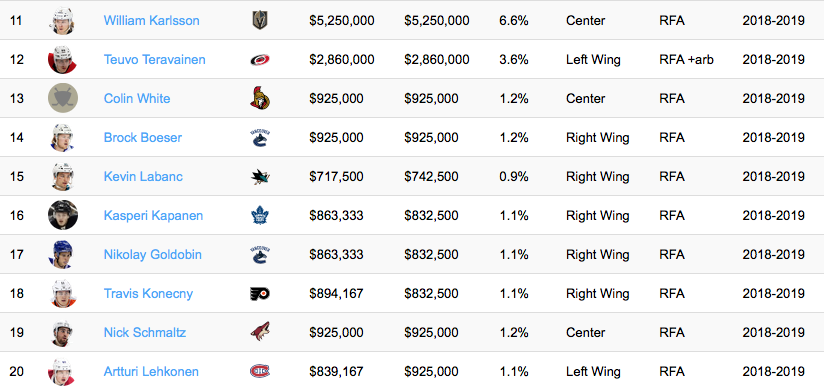Click the Philadelphia Flyers team logo
This screenshot has width=824, height=390.
[260, 293]
